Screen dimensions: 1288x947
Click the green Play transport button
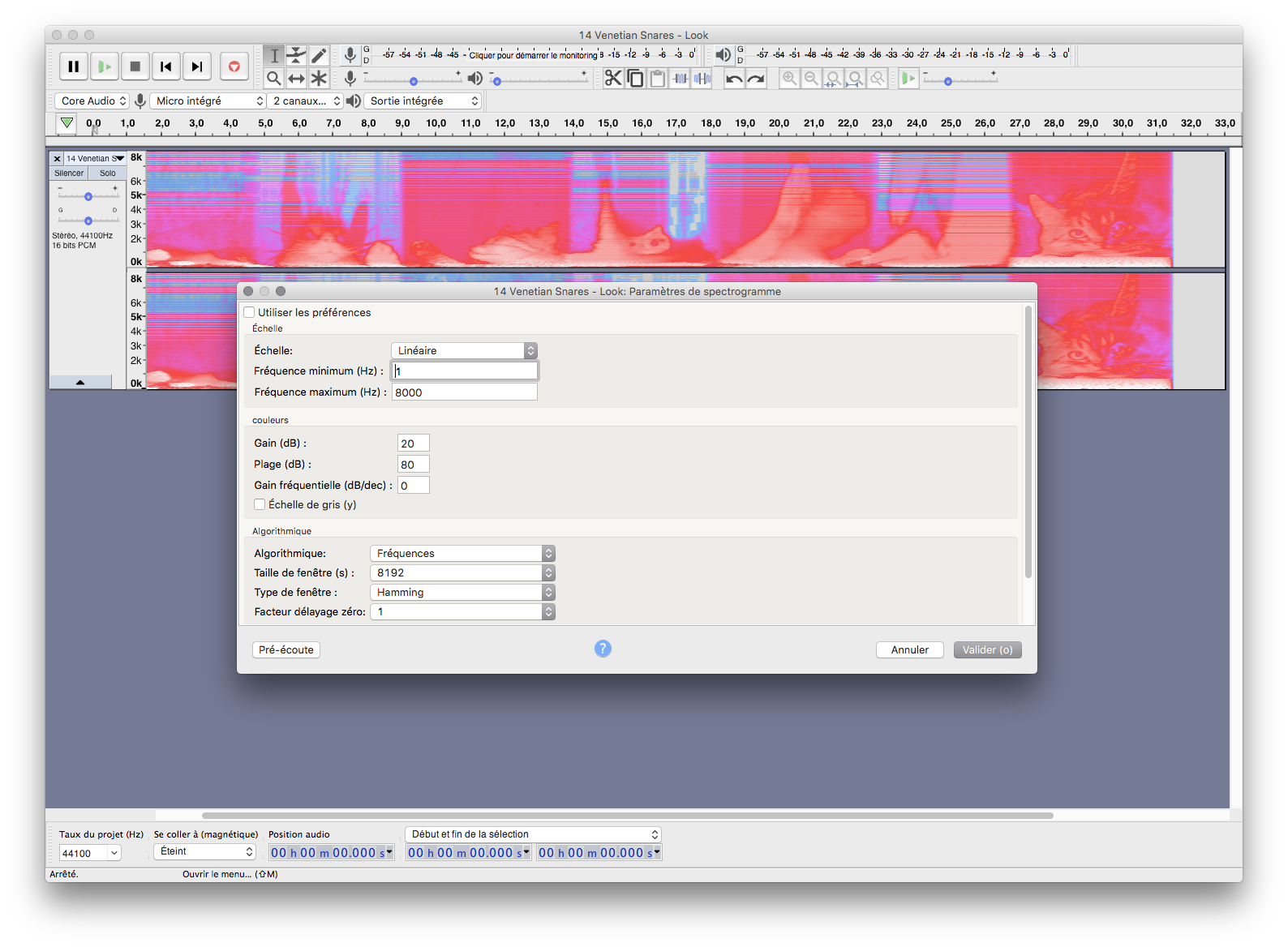[105, 66]
